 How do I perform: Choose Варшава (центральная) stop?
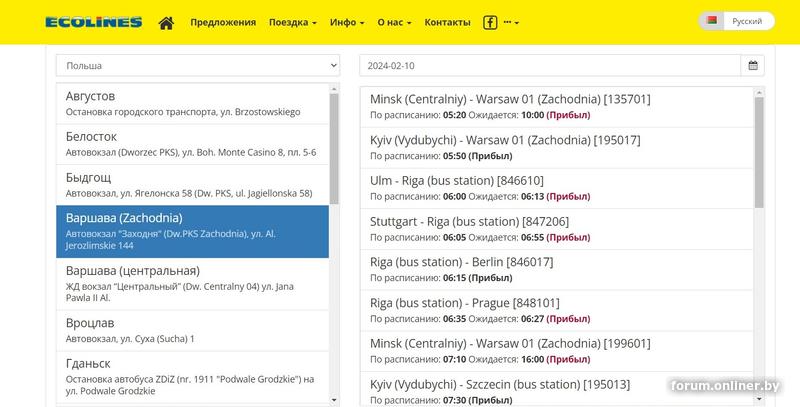click(192, 284)
